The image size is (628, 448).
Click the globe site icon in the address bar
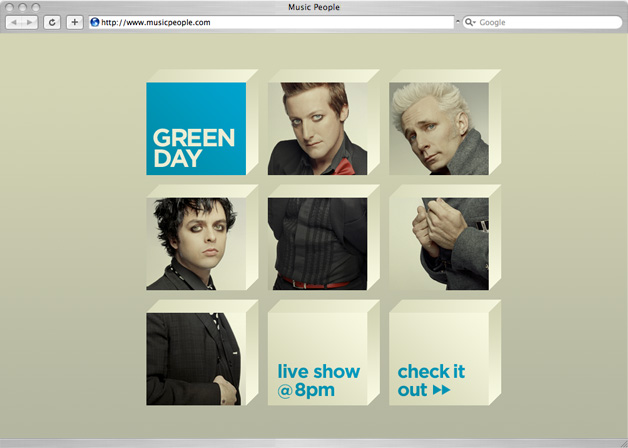(x=95, y=22)
